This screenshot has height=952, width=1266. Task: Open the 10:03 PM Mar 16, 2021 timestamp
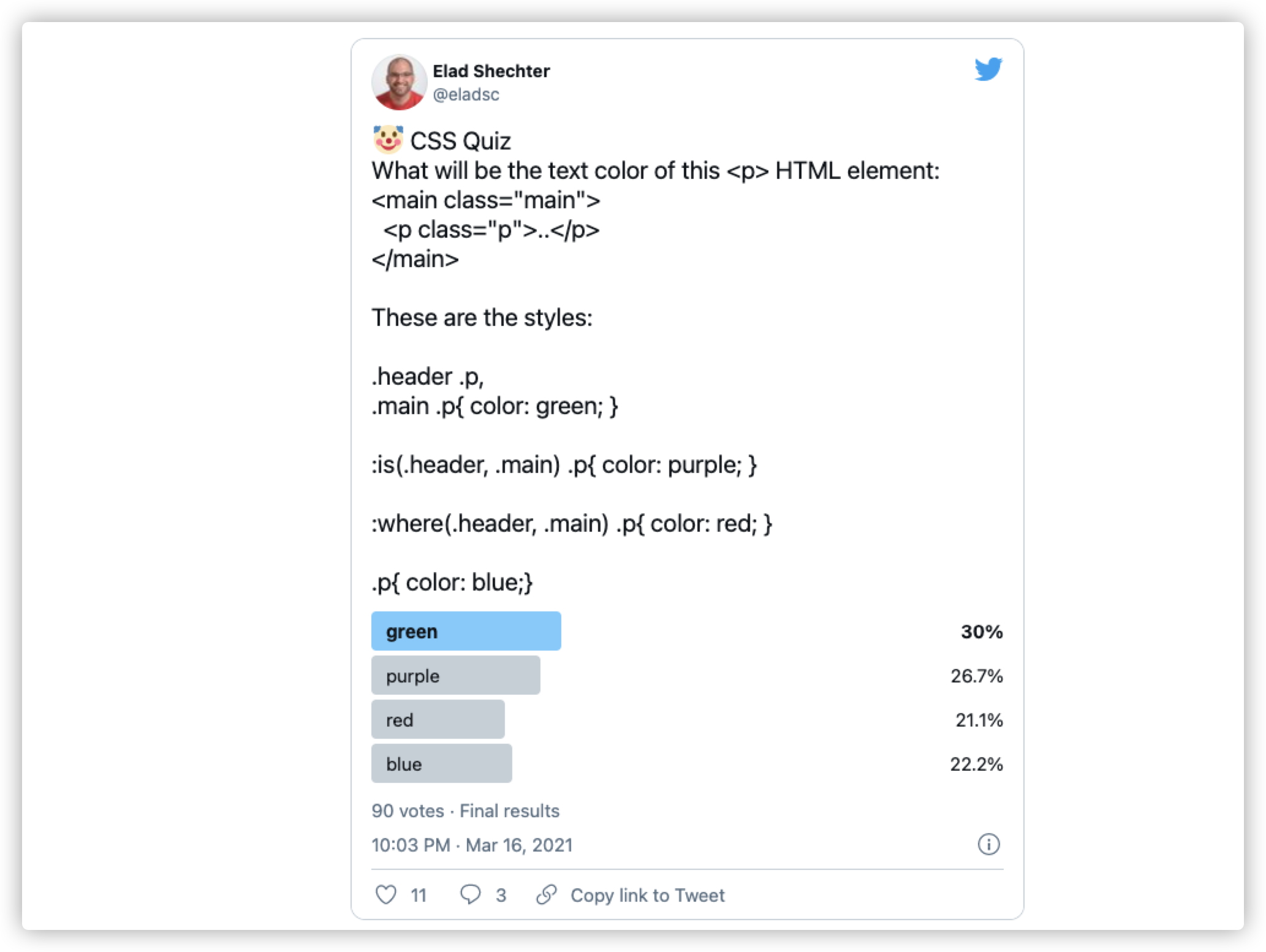(x=472, y=845)
